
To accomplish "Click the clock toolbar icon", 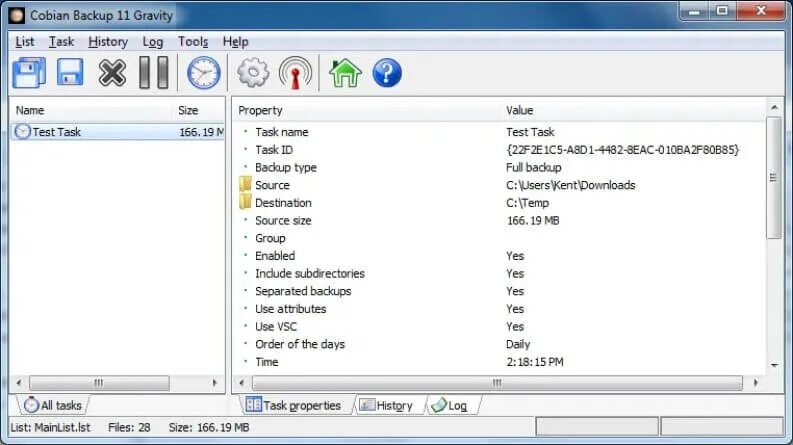I will coord(203,73).
